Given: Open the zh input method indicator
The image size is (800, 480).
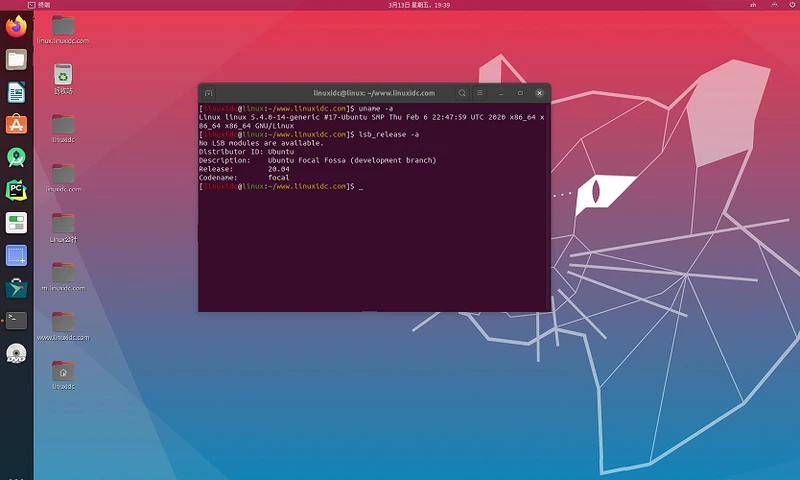Looking at the screenshot, I should (x=753, y=5).
